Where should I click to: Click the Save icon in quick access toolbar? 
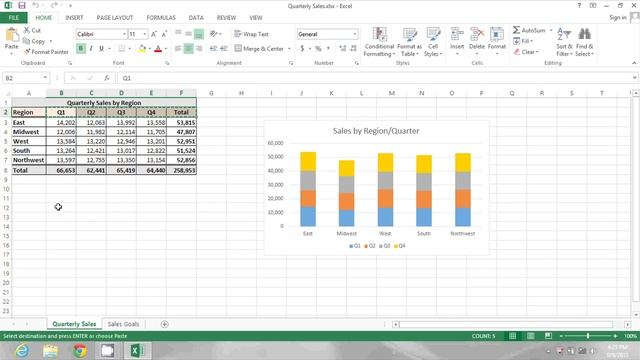(22, 6)
